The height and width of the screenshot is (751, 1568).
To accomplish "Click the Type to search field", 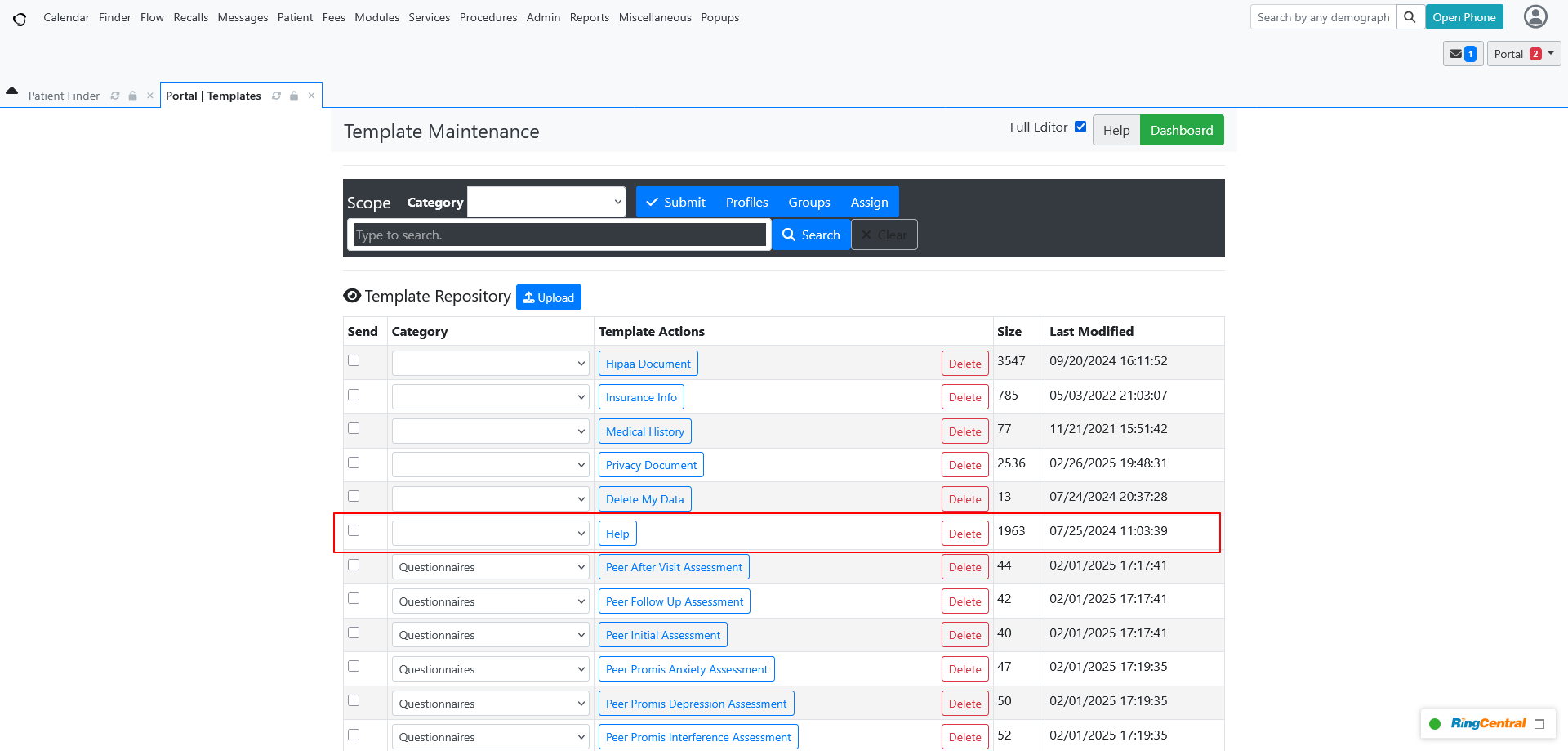I will 559,235.
